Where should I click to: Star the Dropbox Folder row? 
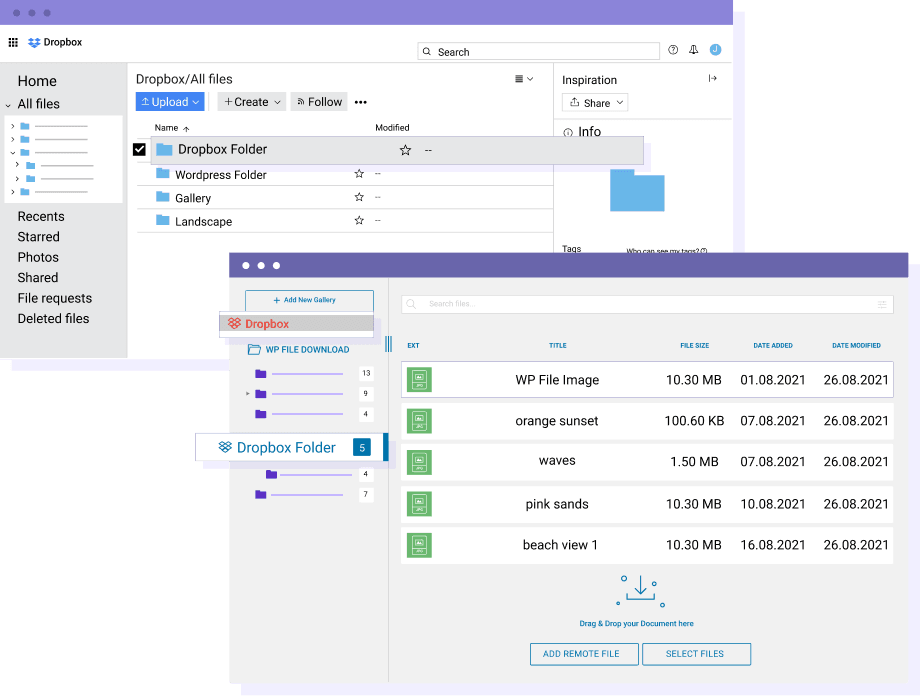405,150
